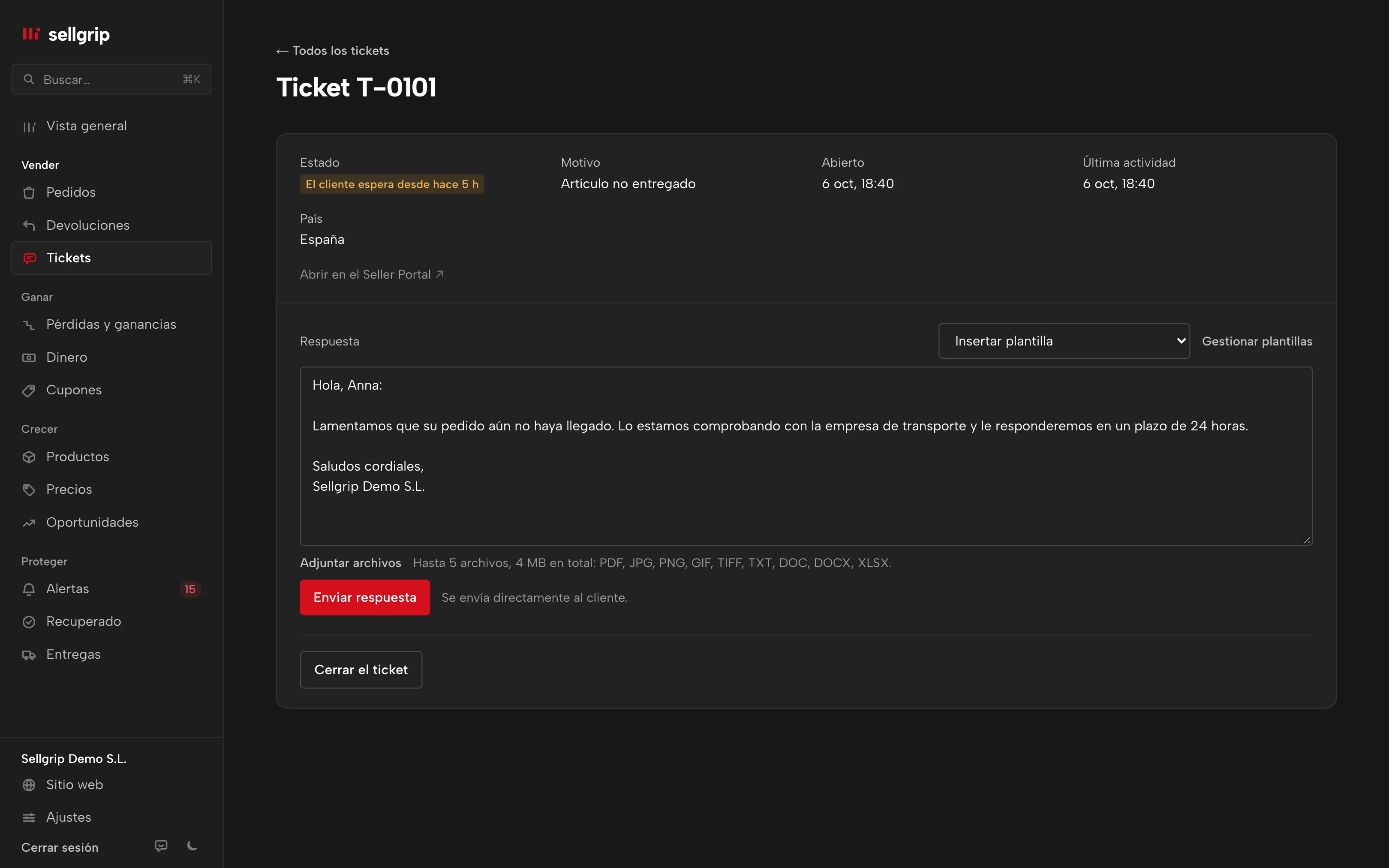This screenshot has width=1389, height=868.
Task: Click the Pedidos shopping bag icon
Action: click(x=29, y=192)
